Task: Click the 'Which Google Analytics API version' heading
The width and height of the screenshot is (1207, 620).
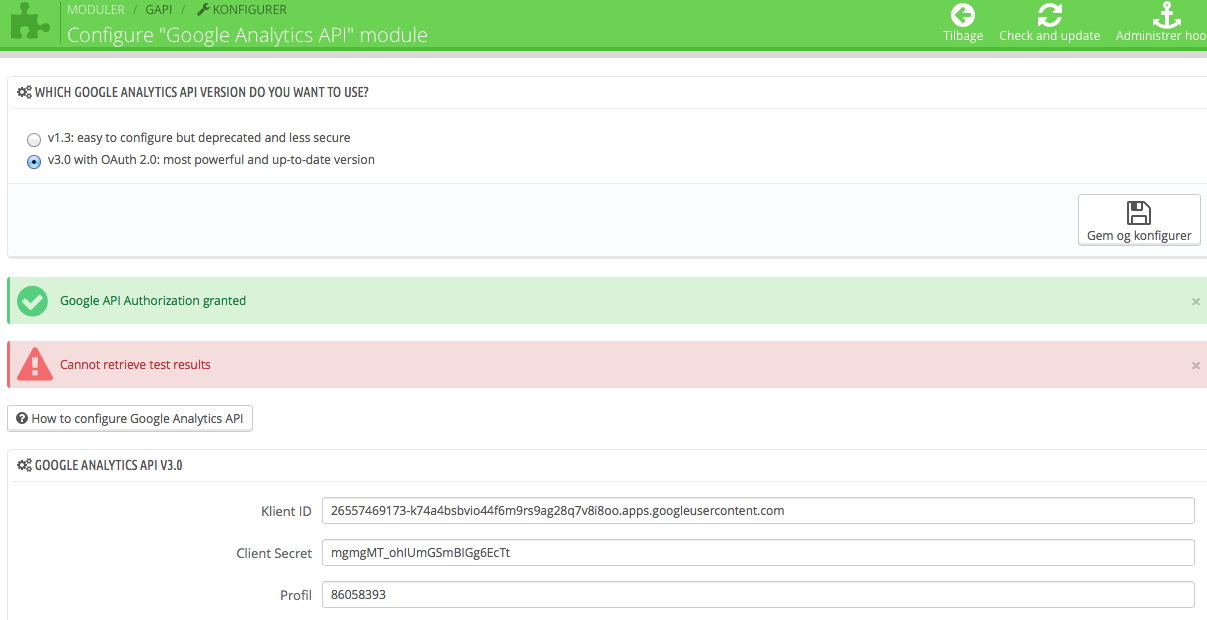Action: pyautogui.click(x=201, y=92)
